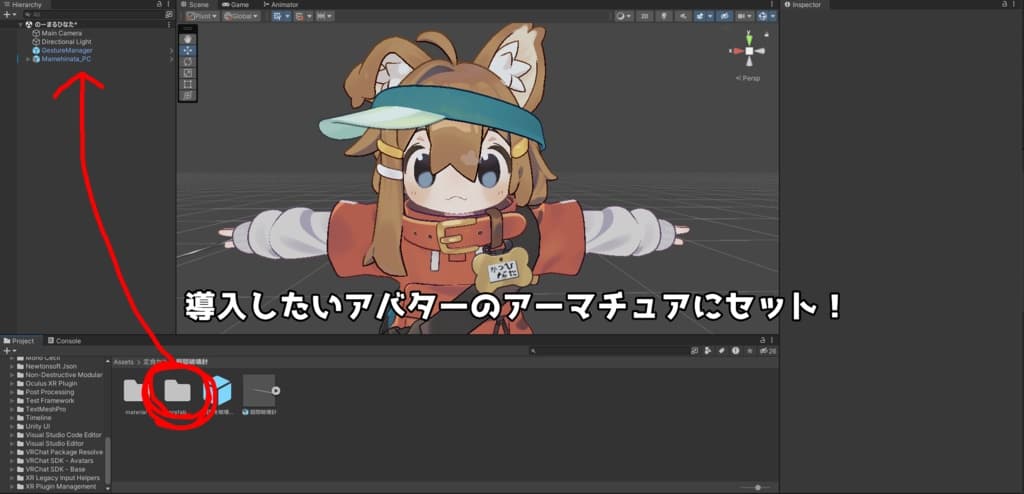Image resolution: width=1024 pixels, height=494 pixels.
Task: Toggle grid snapping button
Action: coord(300,16)
